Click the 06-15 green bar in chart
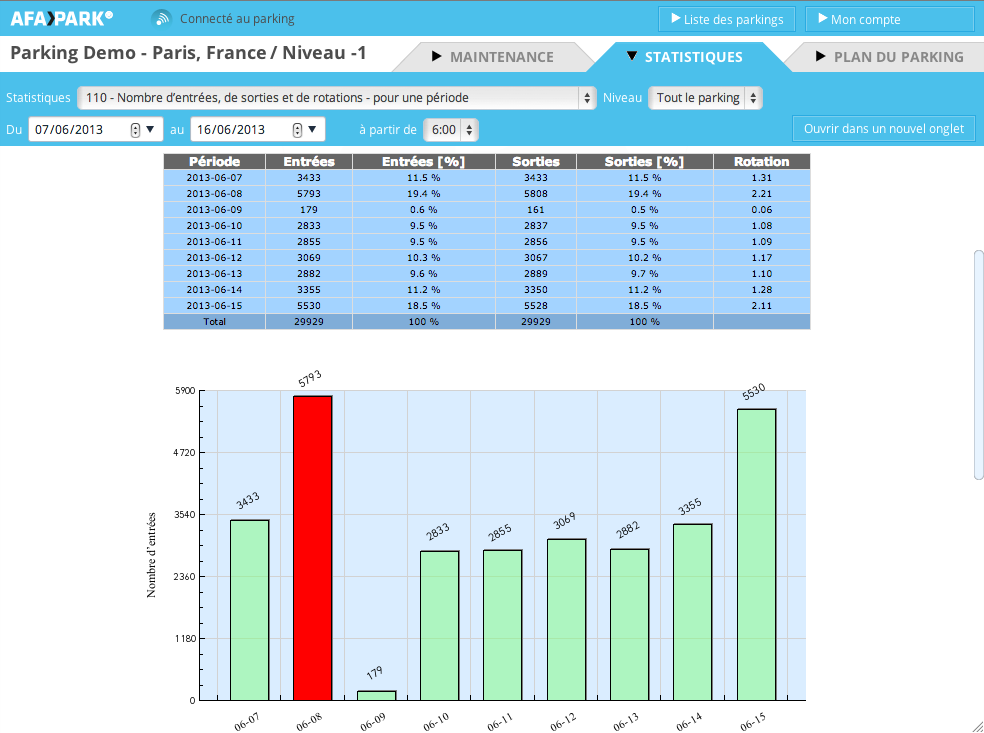The width and height of the screenshot is (984, 733). coord(756,555)
